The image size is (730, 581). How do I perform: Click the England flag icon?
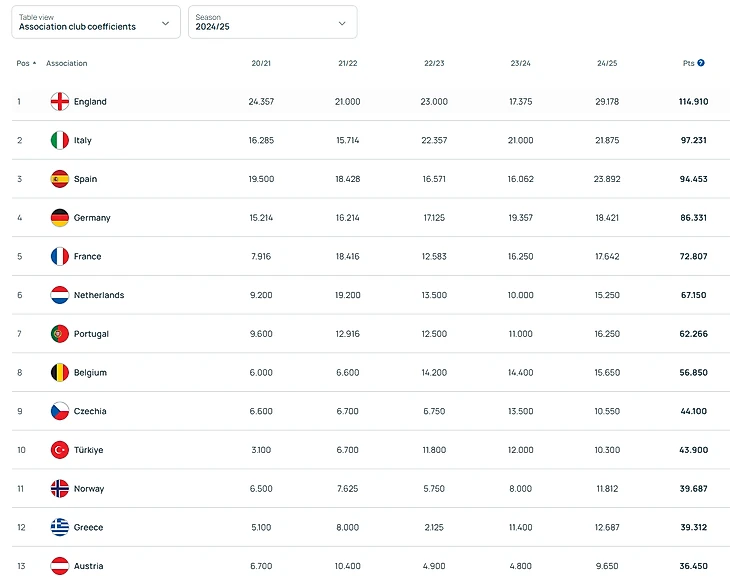click(x=60, y=102)
